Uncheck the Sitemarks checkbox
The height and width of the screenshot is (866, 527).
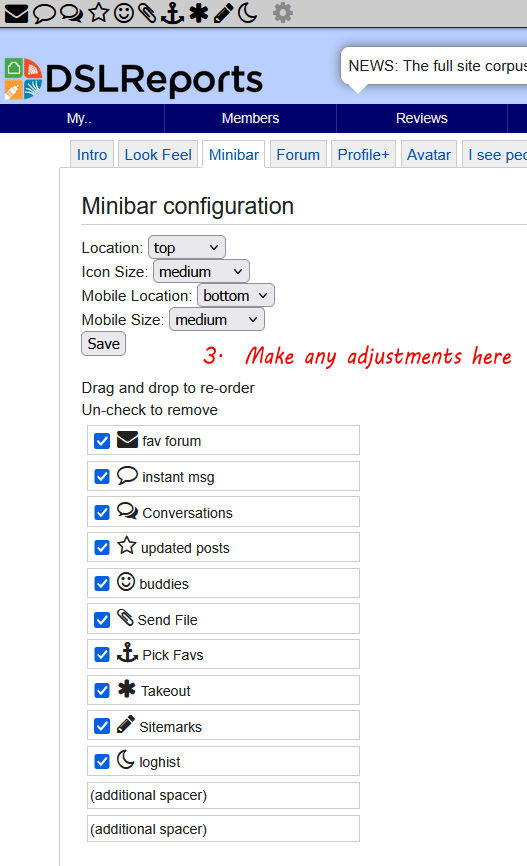pos(102,726)
